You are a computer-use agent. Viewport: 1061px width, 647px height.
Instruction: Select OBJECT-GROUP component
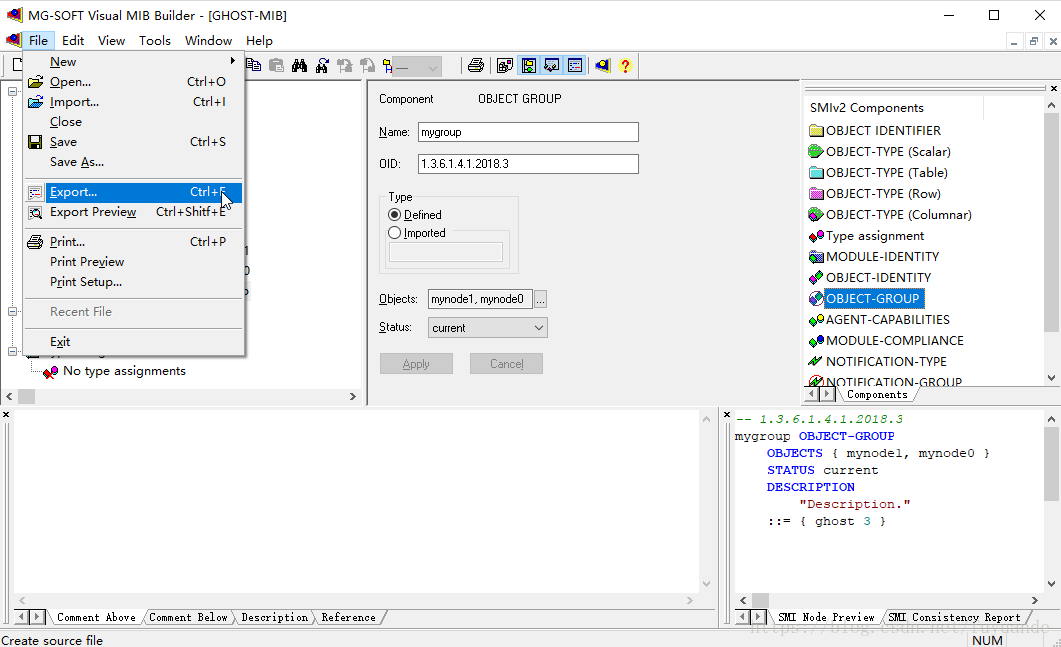pos(866,298)
